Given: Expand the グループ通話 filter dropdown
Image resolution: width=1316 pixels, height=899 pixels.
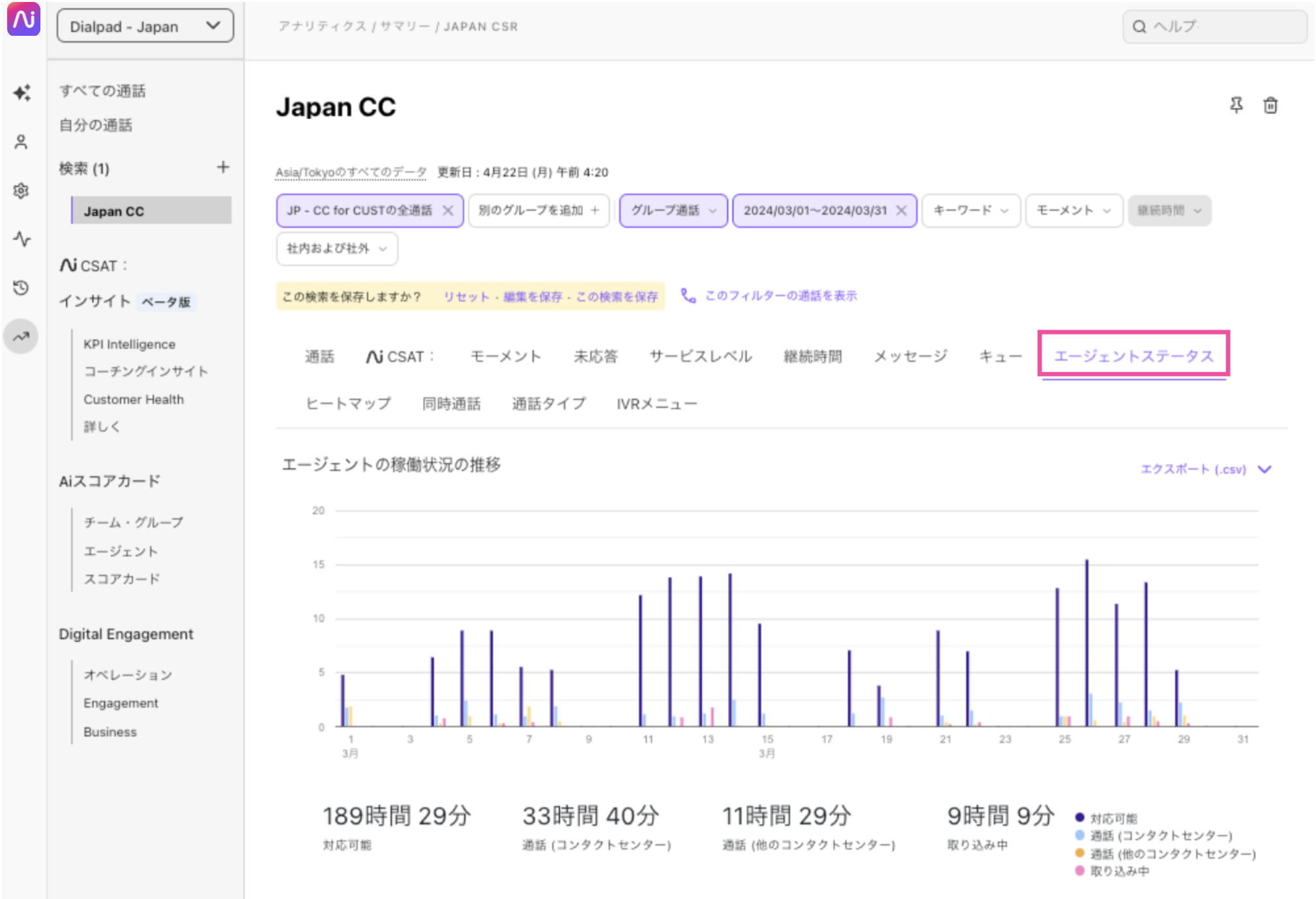Looking at the screenshot, I should pyautogui.click(x=673, y=210).
